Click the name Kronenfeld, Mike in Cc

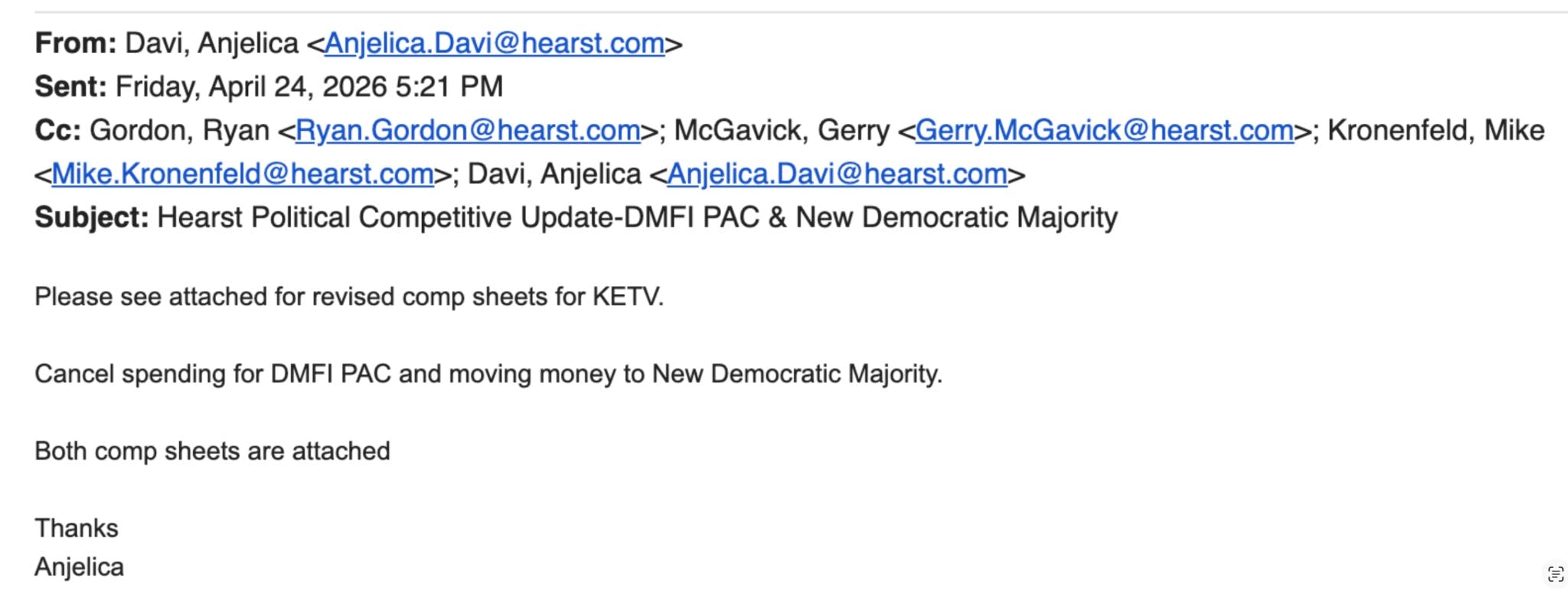click(1436, 131)
